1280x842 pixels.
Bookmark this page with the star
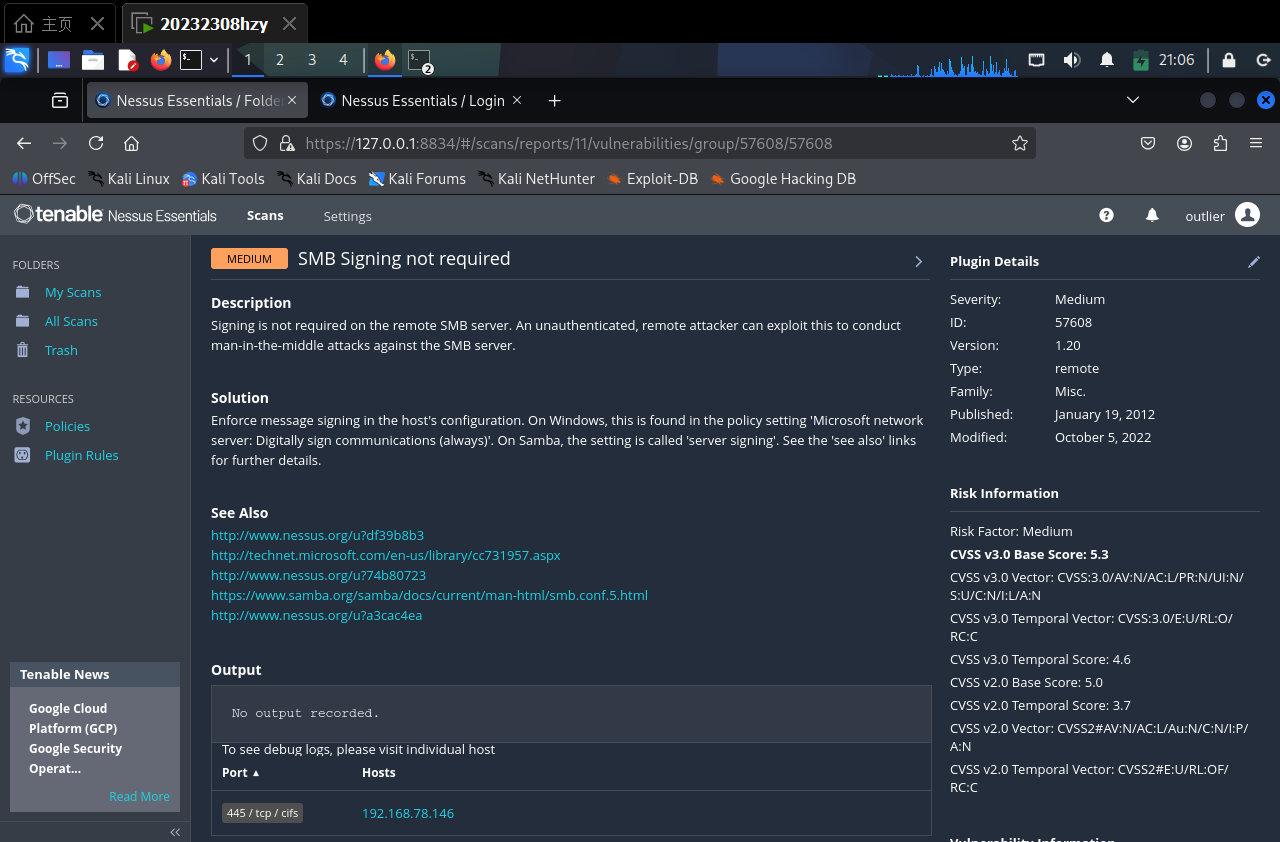click(x=1020, y=143)
